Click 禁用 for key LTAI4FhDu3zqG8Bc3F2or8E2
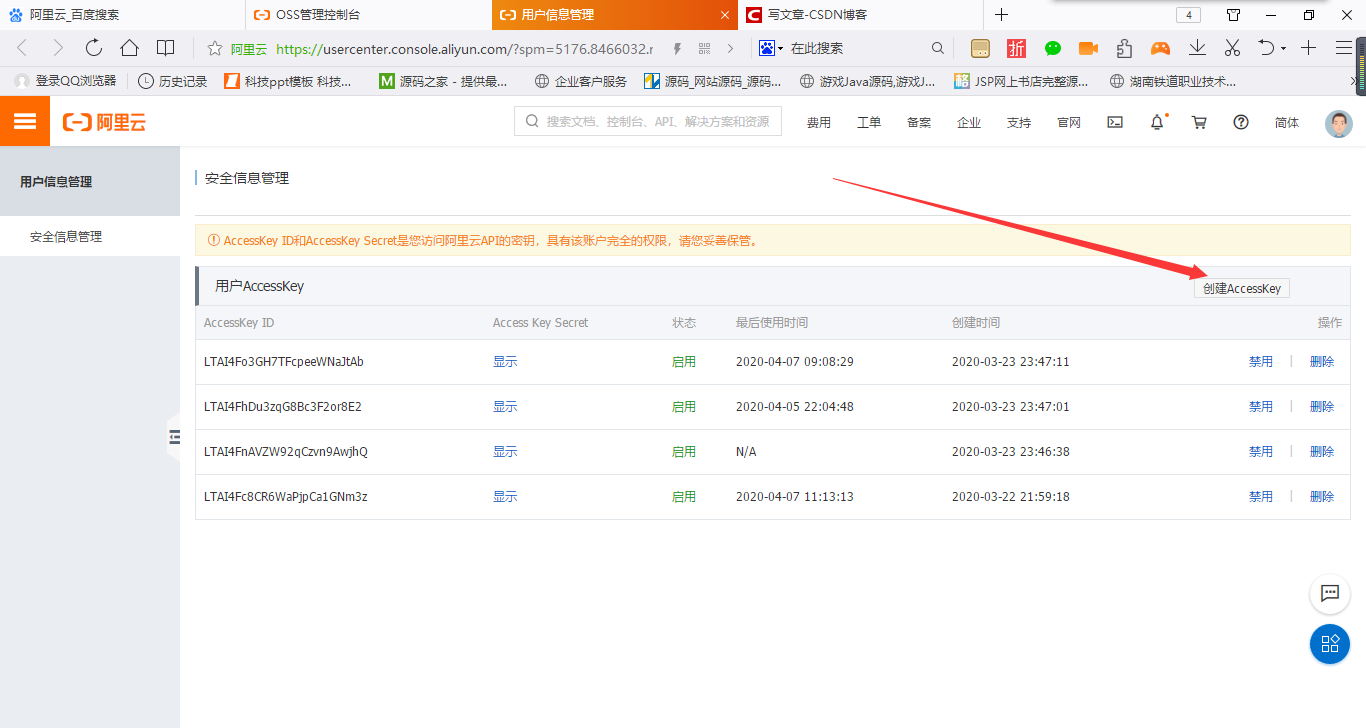 click(1261, 407)
